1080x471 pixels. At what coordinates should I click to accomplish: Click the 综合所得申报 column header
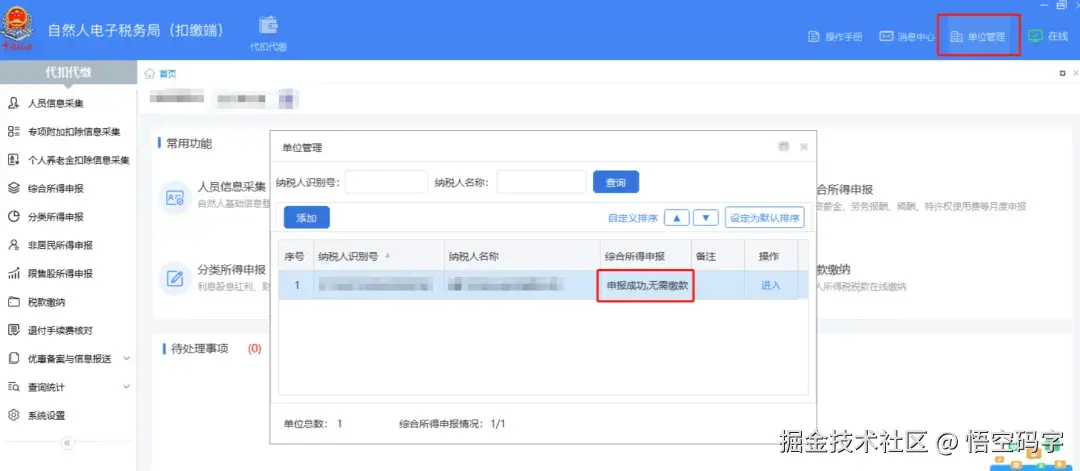coord(645,255)
